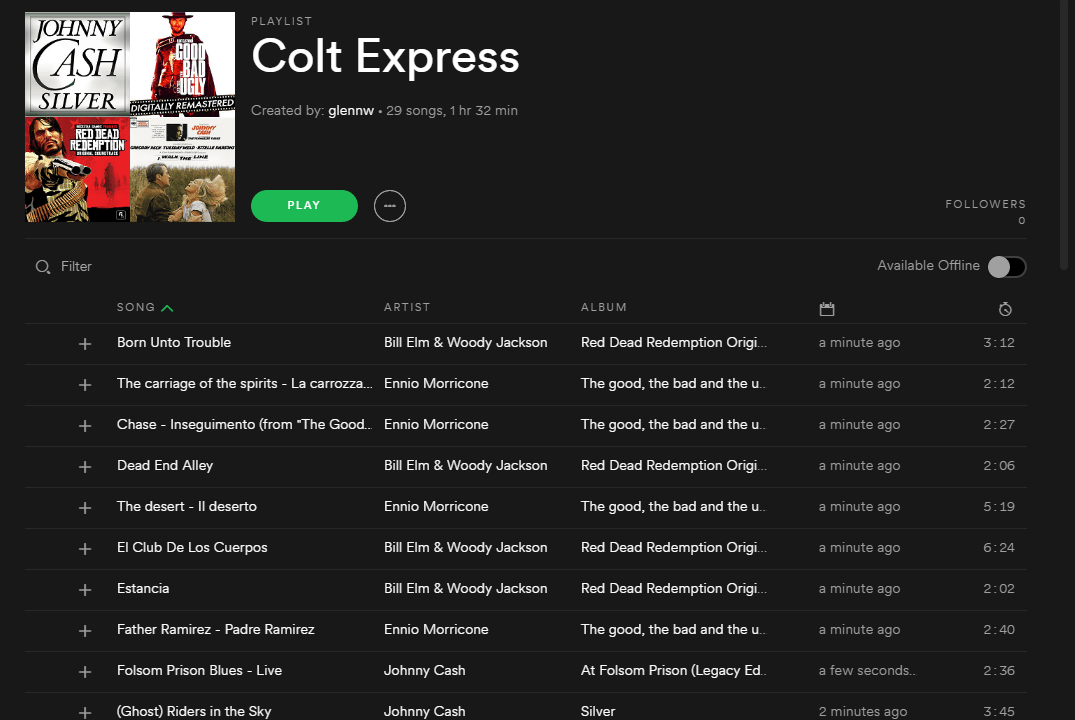Click the vertical scrollbar on the right edge

(x=1064, y=134)
